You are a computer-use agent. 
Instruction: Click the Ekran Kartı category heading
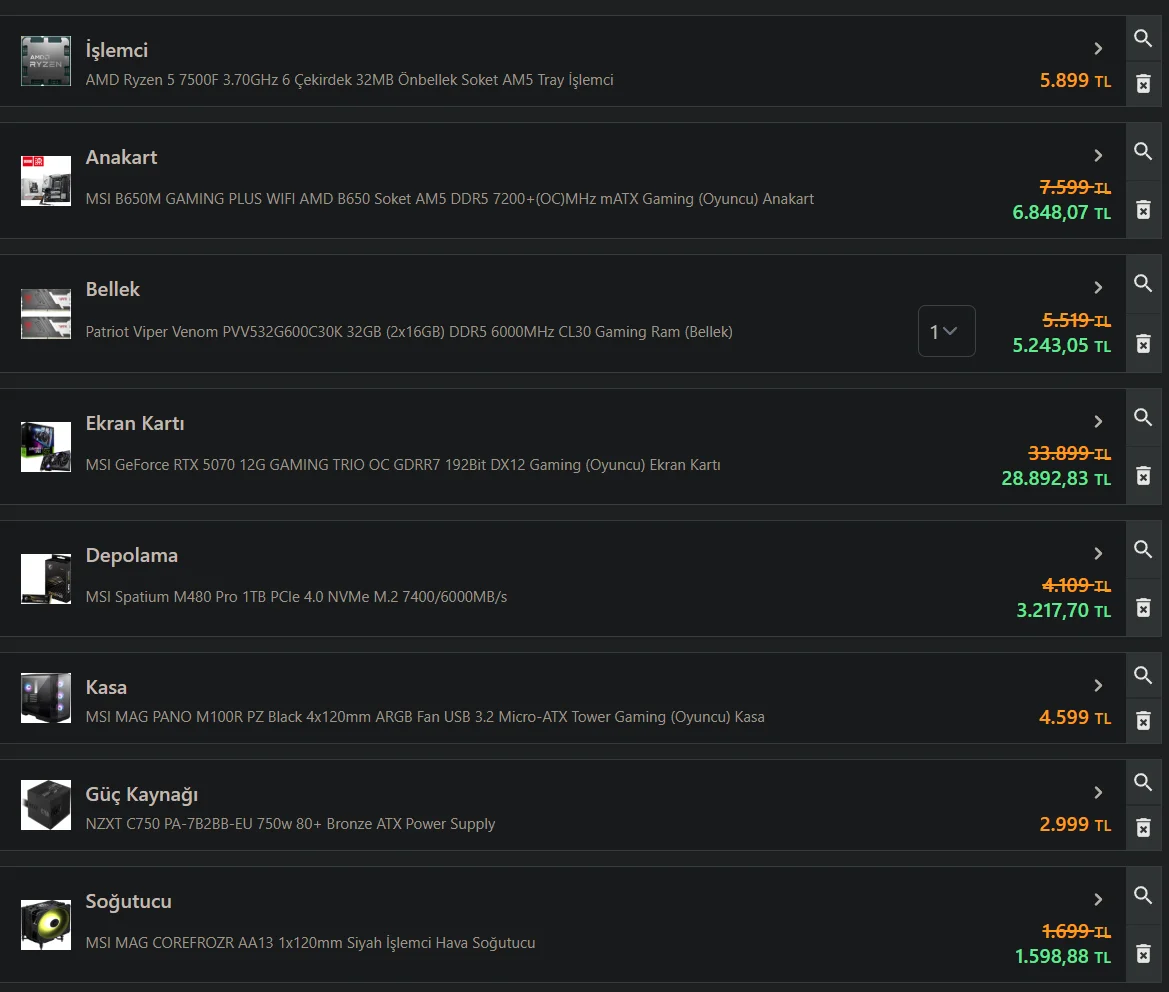[135, 423]
